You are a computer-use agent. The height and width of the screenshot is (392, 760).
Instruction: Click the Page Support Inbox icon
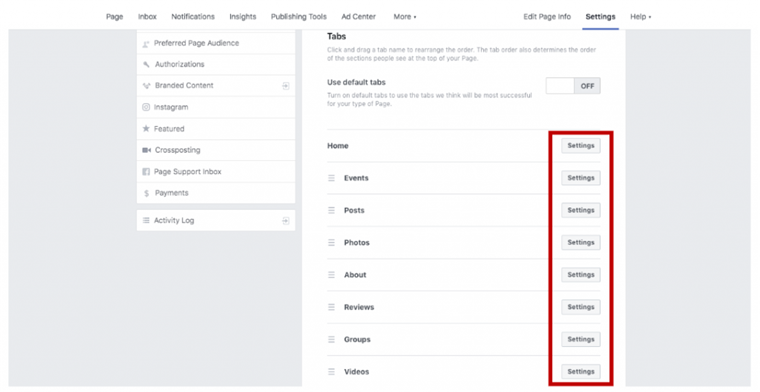pyautogui.click(x=146, y=172)
